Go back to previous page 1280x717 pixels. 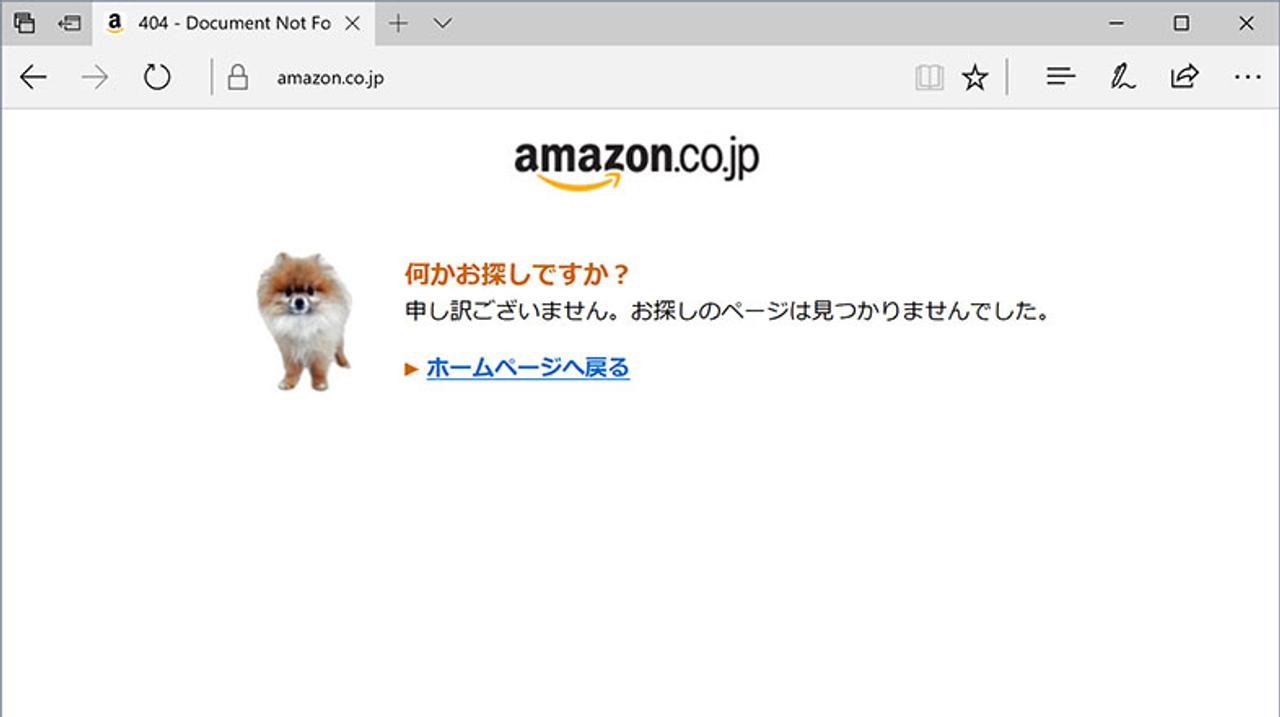coord(33,77)
